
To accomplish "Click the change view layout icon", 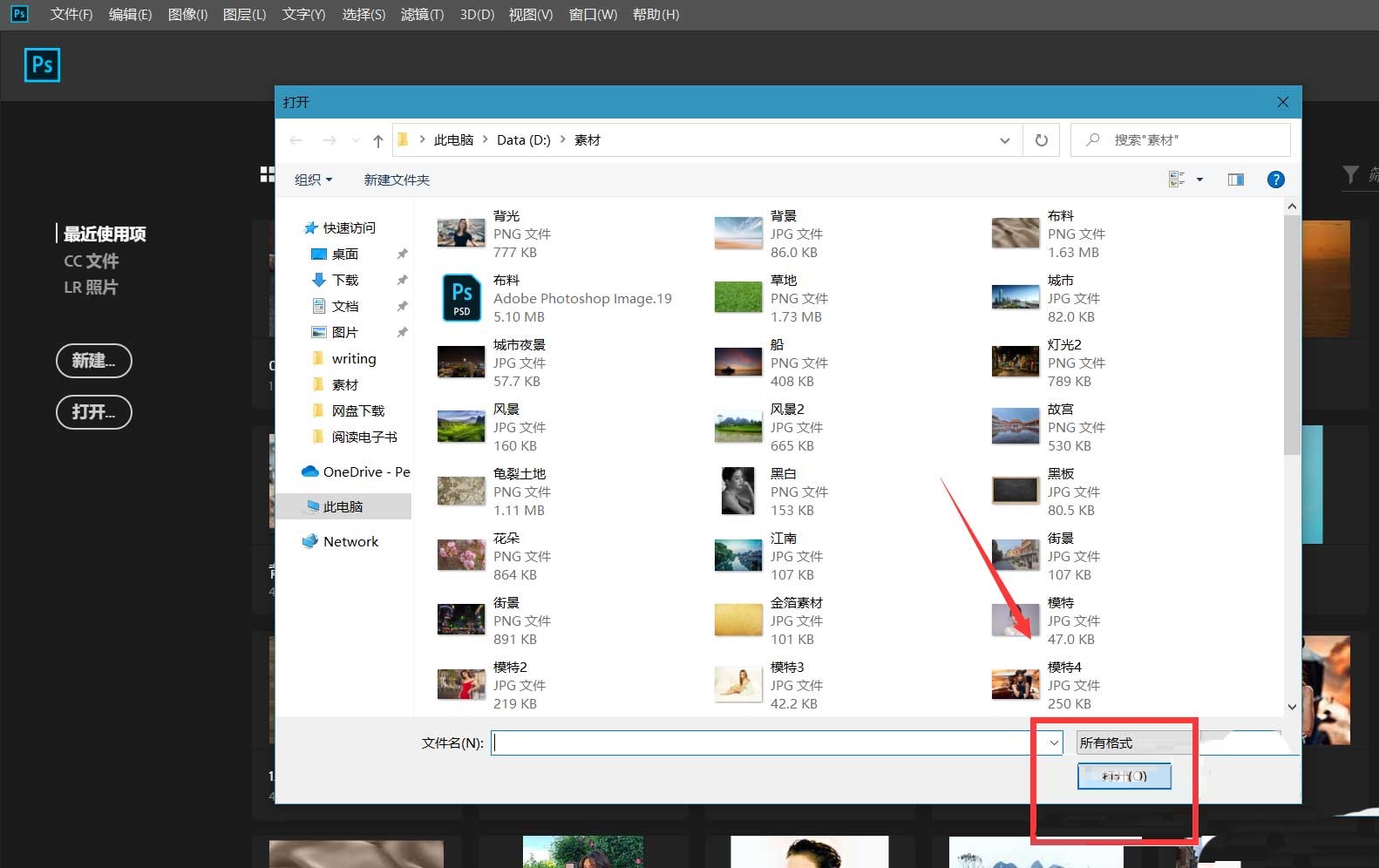I will point(1176,180).
